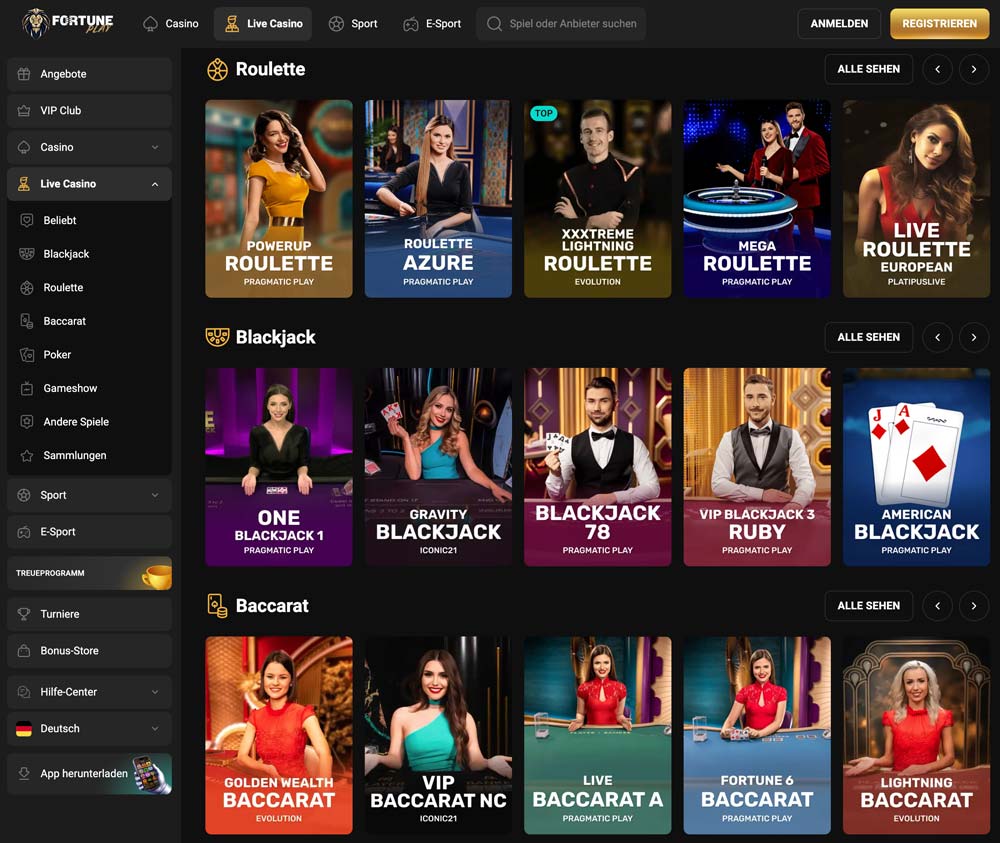The width and height of the screenshot is (1000, 843).
Task: Click the Baccarat cards icon in sidebar
Action: tap(27, 321)
